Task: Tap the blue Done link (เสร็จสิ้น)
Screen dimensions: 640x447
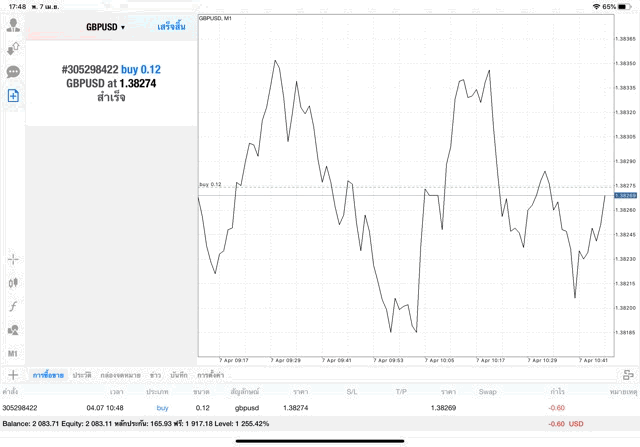Action: (x=171, y=27)
